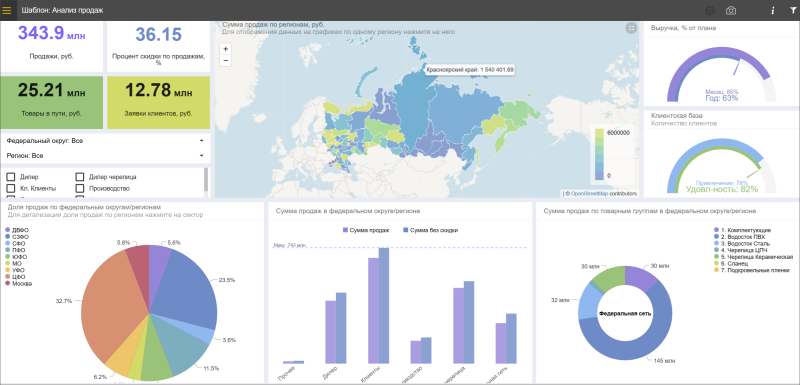Open the Регион dropdown list
The width and height of the screenshot is (800, 385).
[105, 156]
